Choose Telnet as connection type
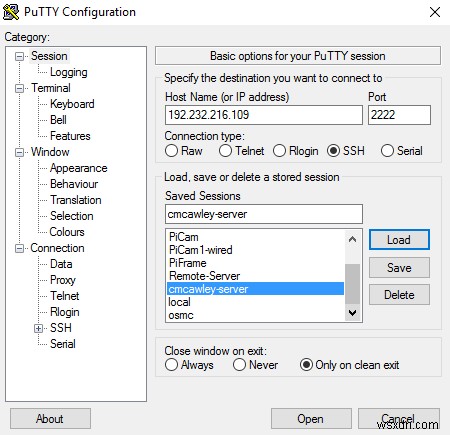This screenshot has height=435, width=450. point(225,151)
